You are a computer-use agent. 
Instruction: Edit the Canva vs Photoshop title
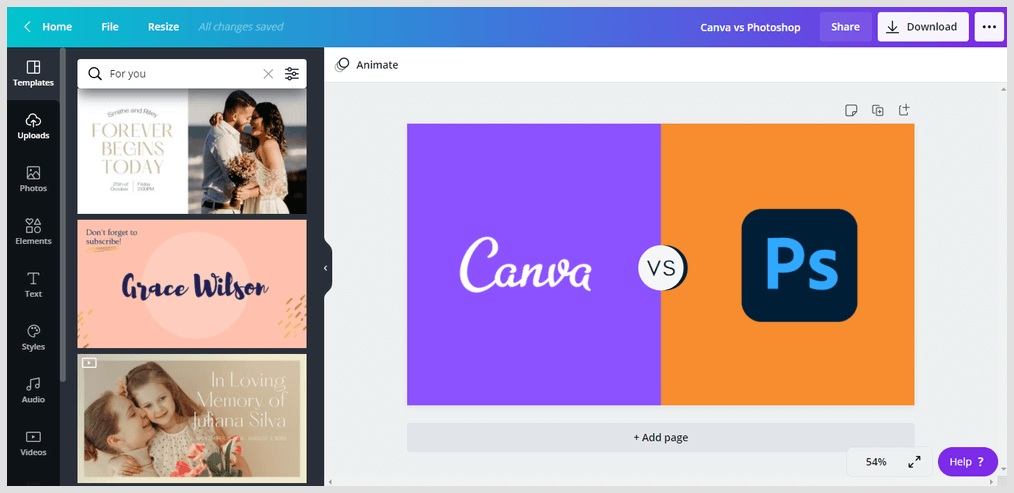(750, 27)
